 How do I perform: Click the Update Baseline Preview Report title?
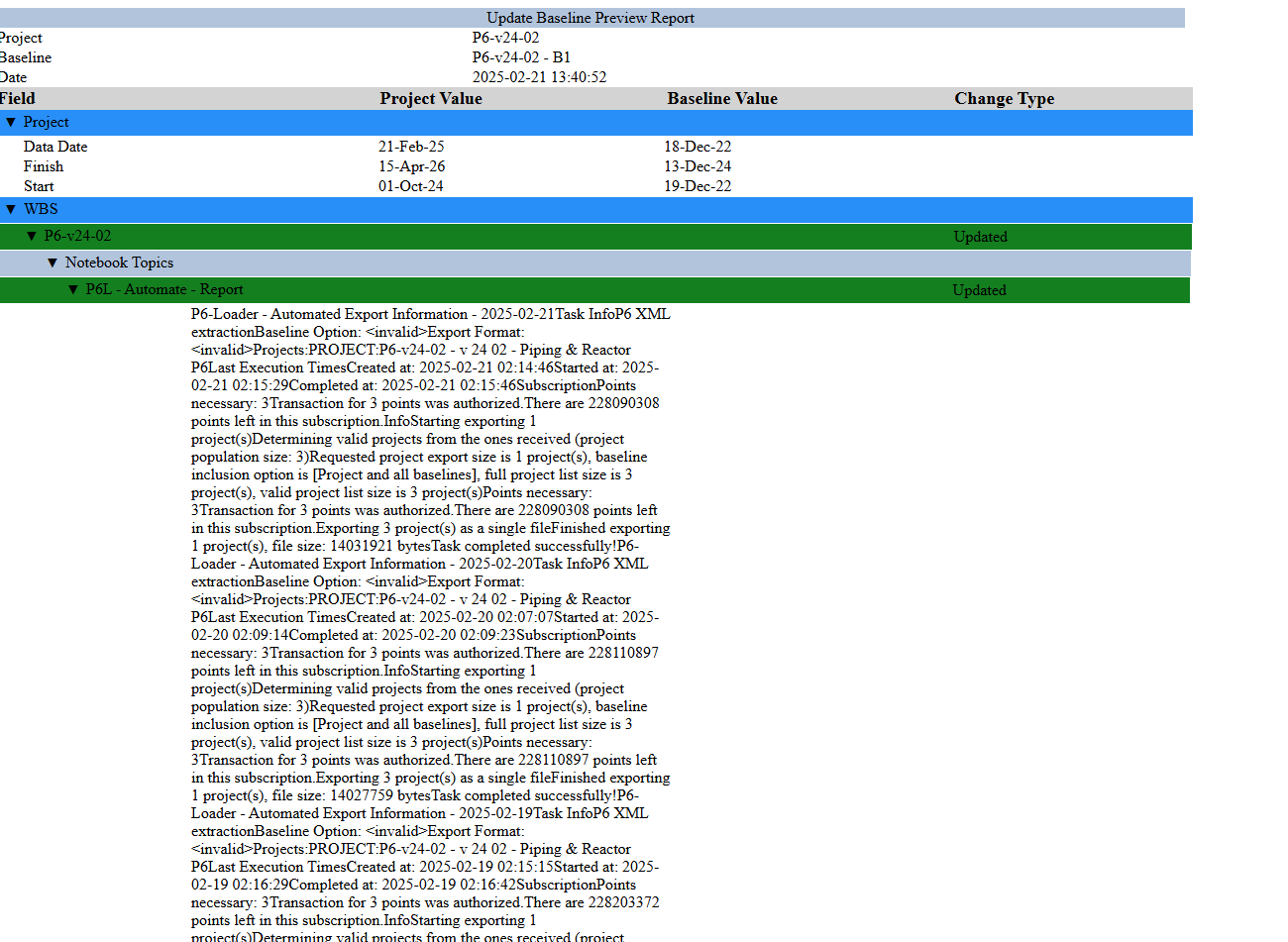[x=590, y=17]
